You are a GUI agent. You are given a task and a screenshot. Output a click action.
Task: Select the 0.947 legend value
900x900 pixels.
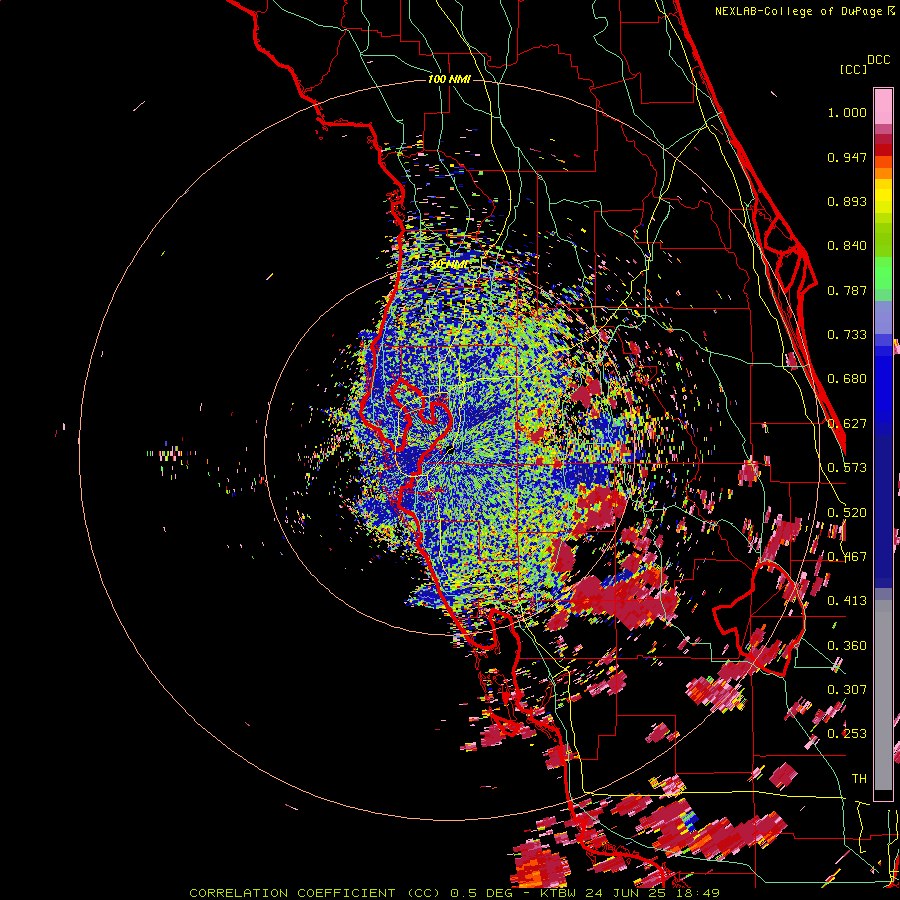coord(847,157)
